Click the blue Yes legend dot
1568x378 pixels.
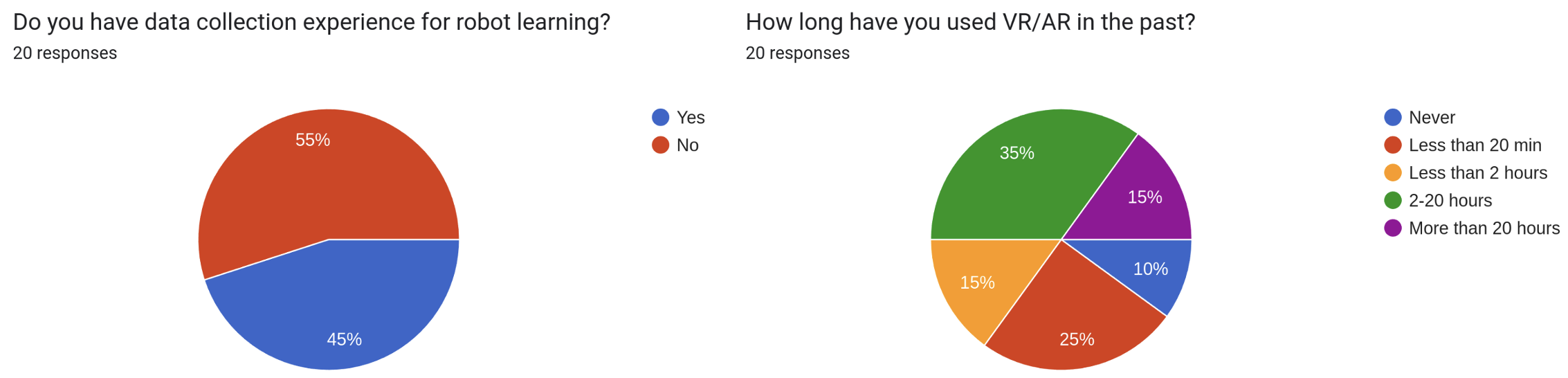coord(661,118)
